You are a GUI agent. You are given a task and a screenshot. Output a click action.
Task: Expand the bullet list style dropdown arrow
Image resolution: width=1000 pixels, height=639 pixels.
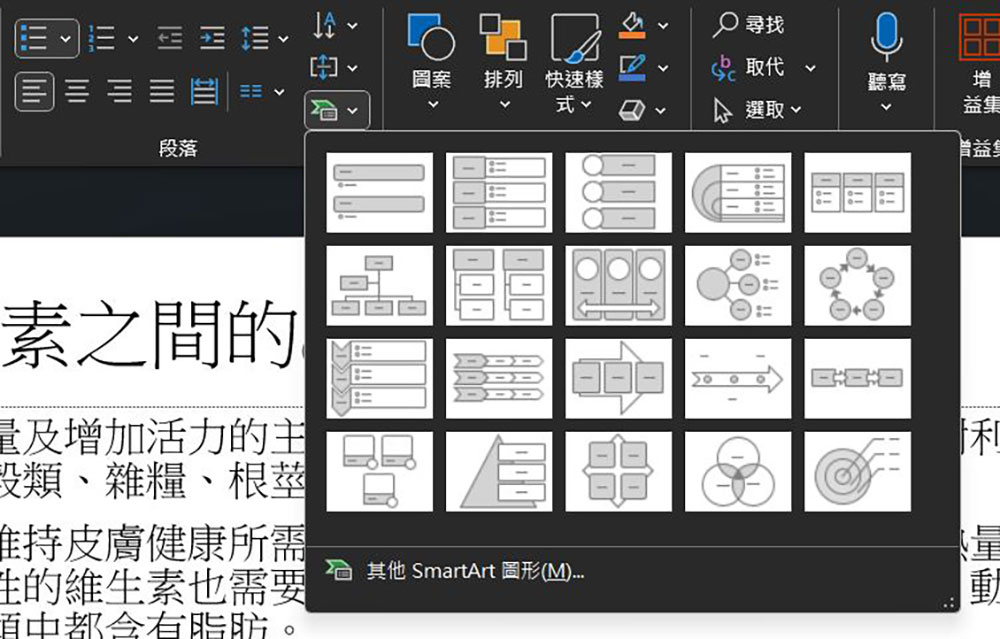(x=66, y=39)
